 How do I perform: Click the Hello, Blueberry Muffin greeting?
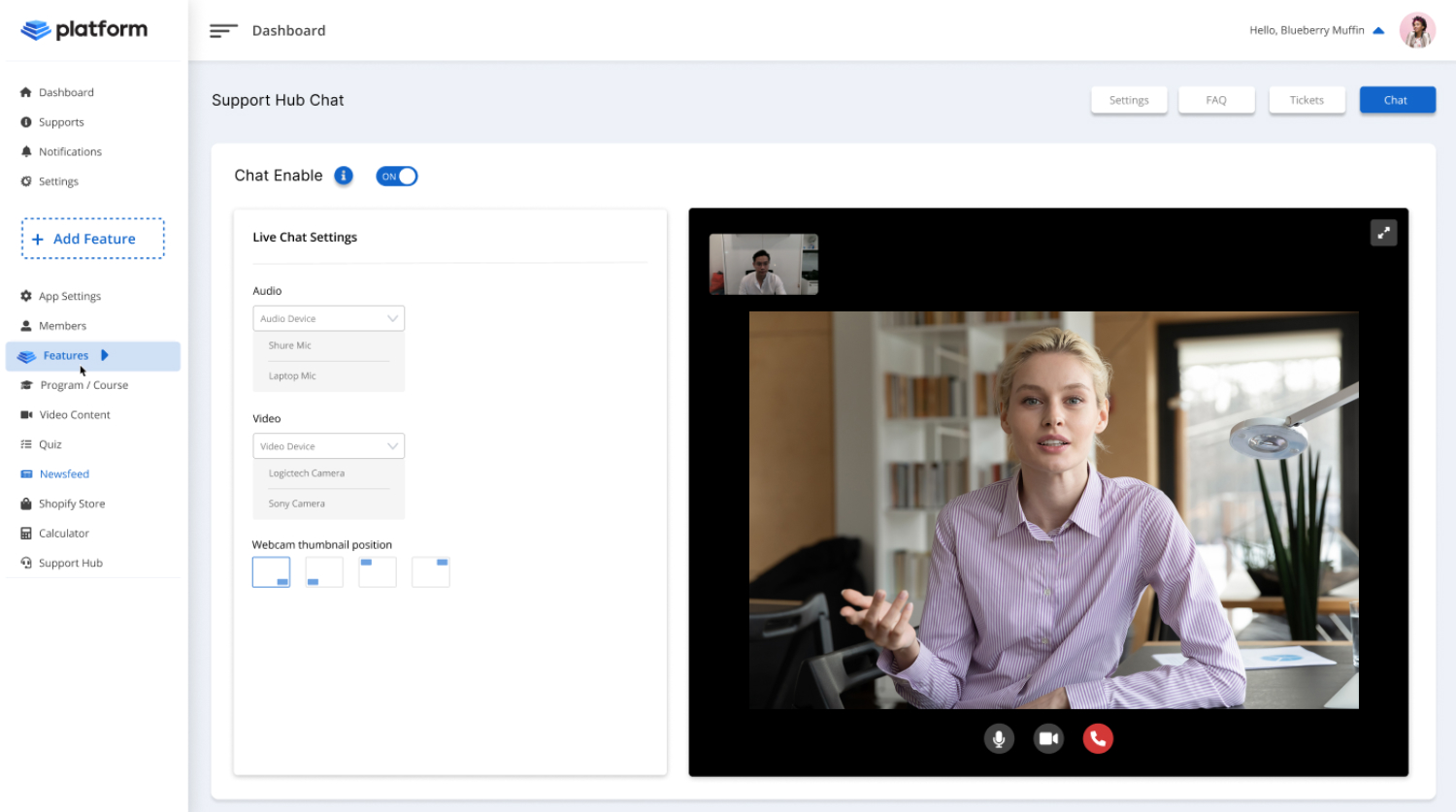click(1307, 30)
